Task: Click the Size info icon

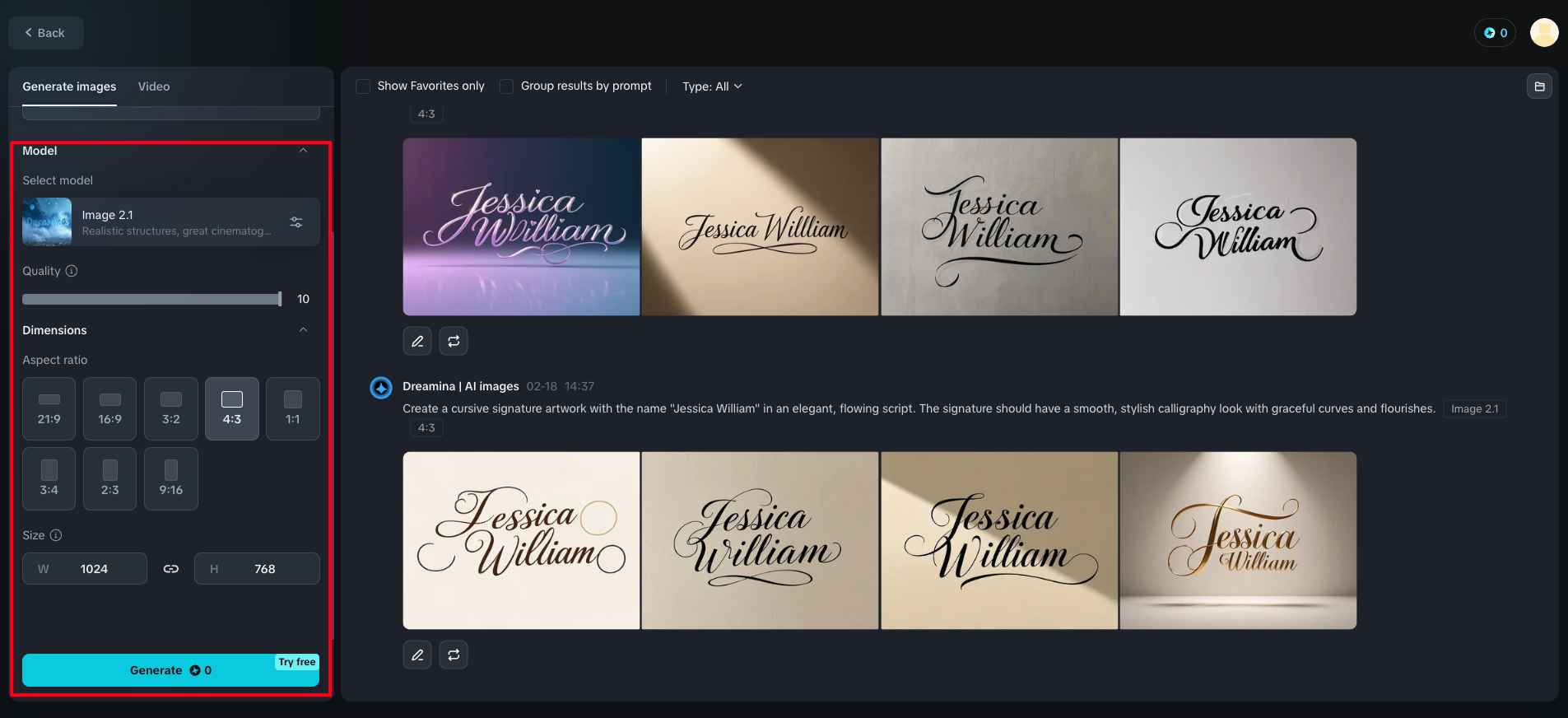Action: pos(56,535)
